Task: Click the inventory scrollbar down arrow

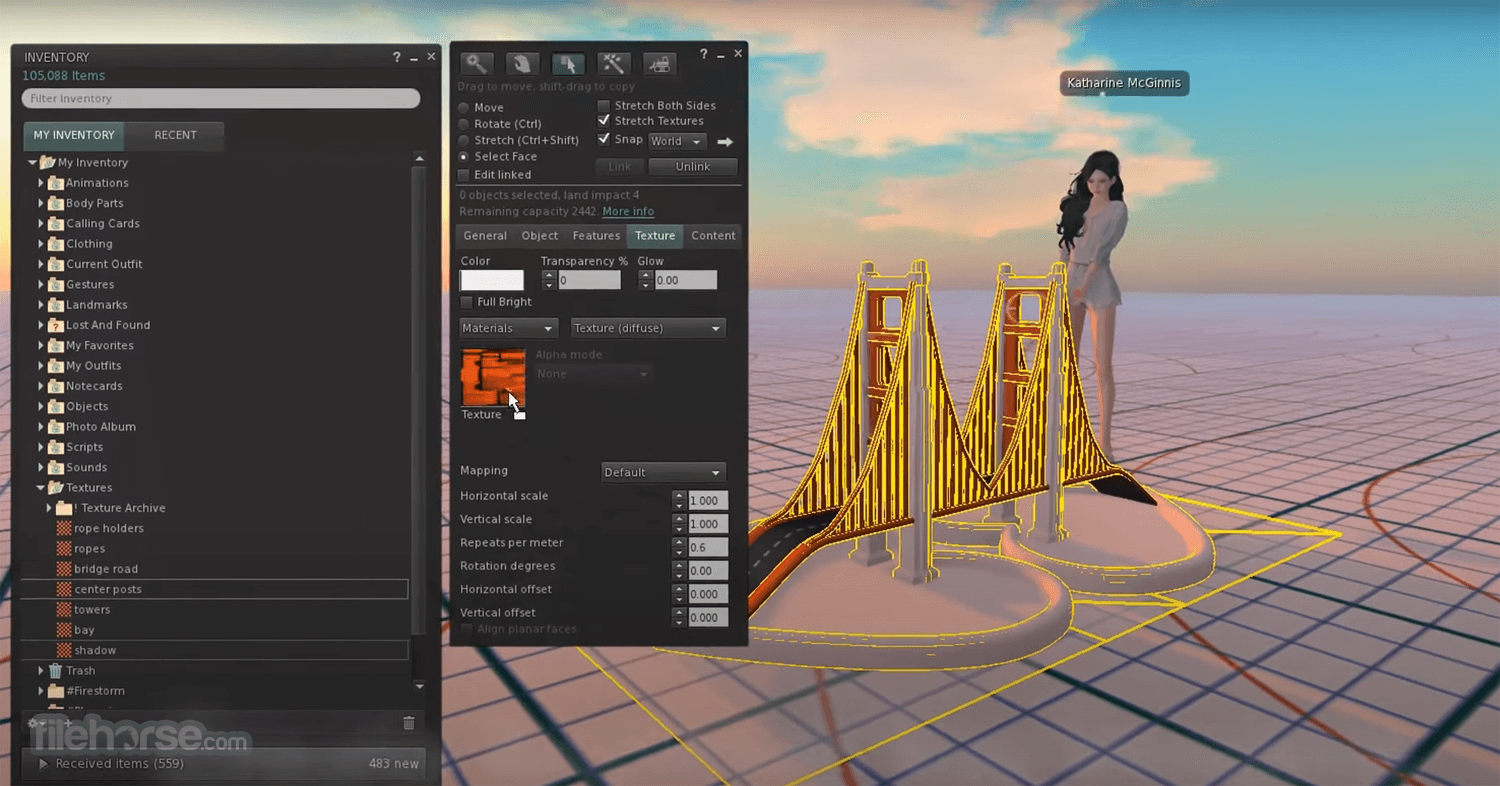Action: (419, 686)
